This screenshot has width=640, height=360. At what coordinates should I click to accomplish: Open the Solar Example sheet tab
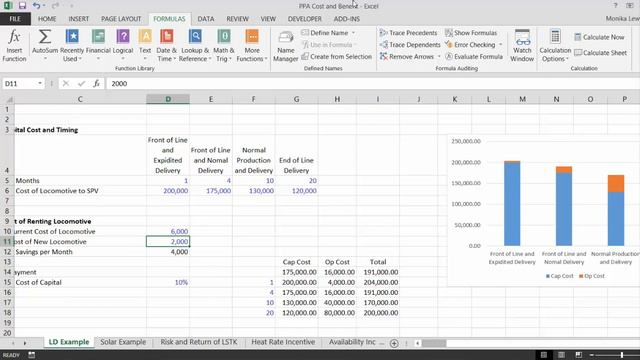[123, 342]
